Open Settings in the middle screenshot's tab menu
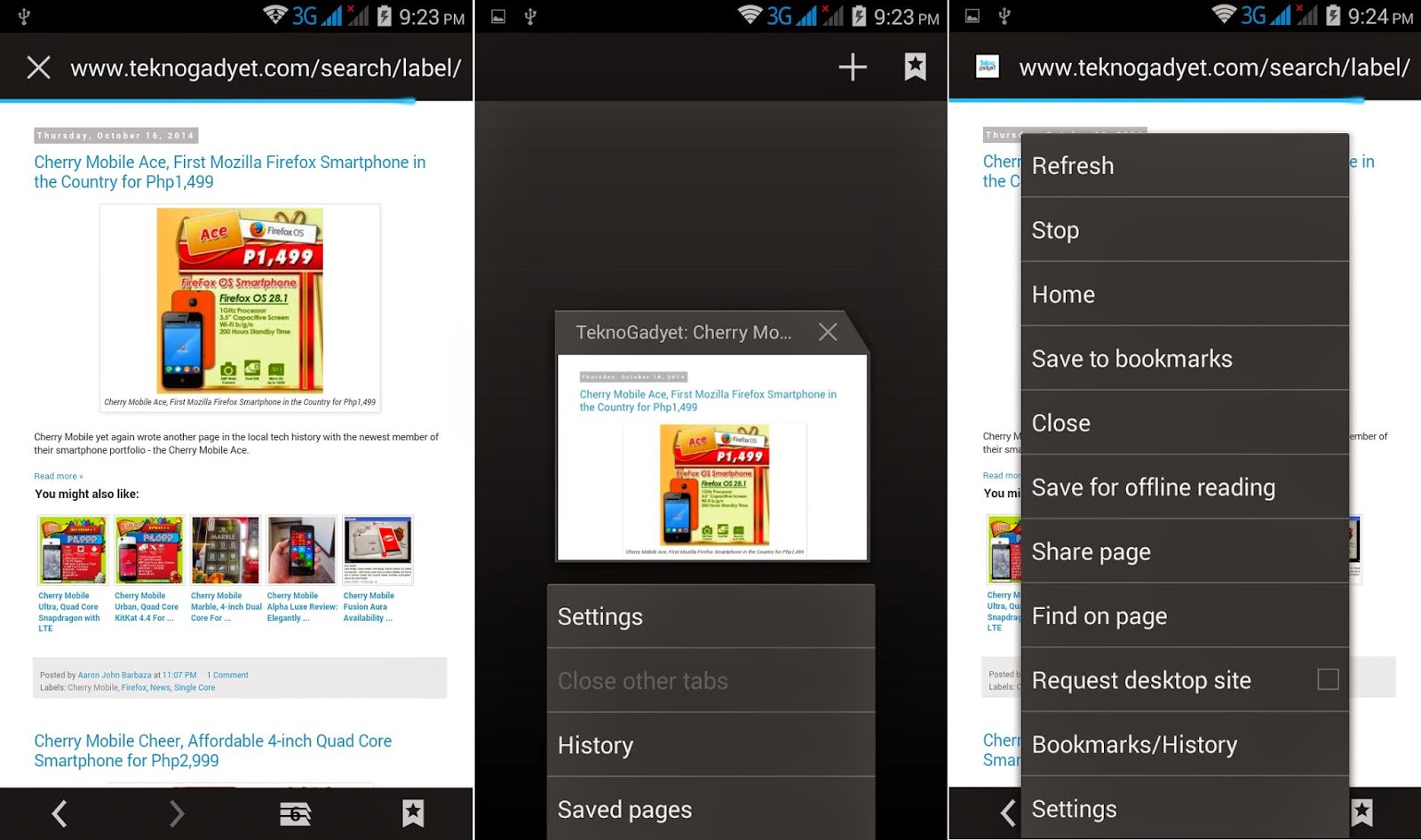This screenshot has height=840, width=1421. coord(710,617)
